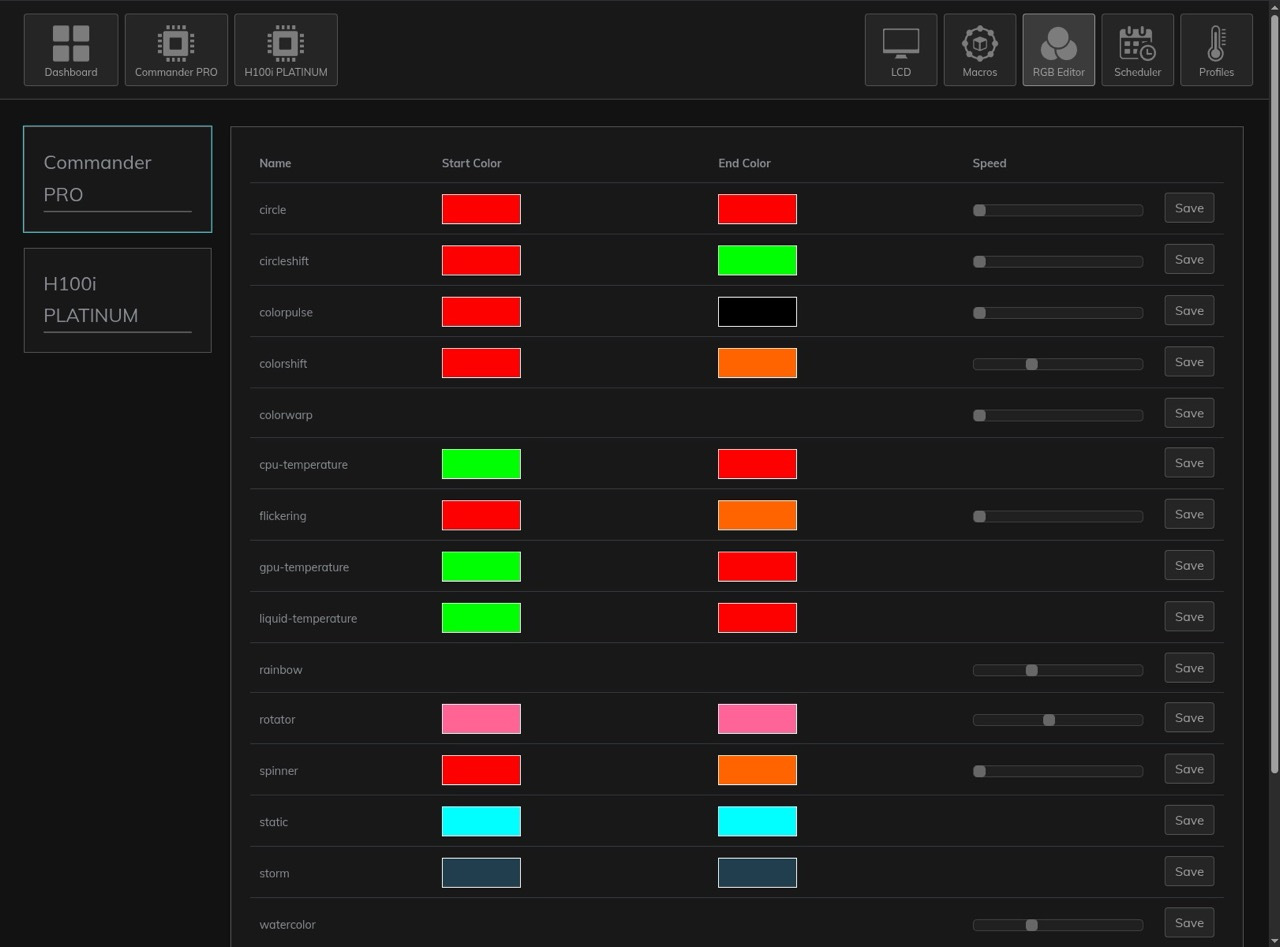
Task: Edit the rotator pink start color
Action: (x=481, y=719)
